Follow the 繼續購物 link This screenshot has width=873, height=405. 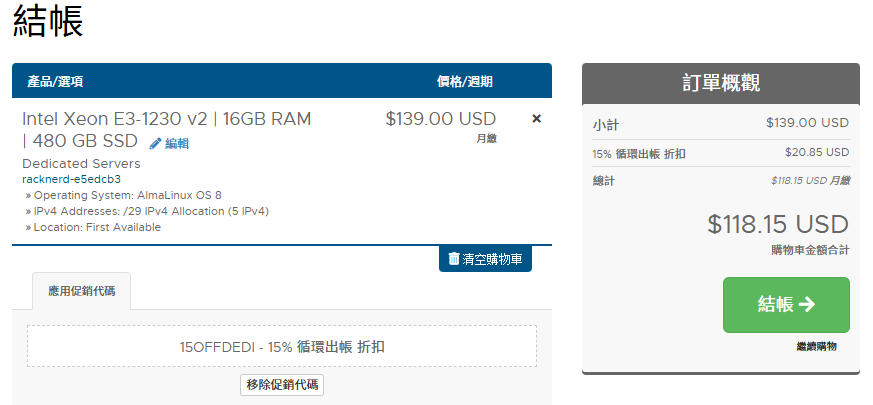tap(816, 346)
